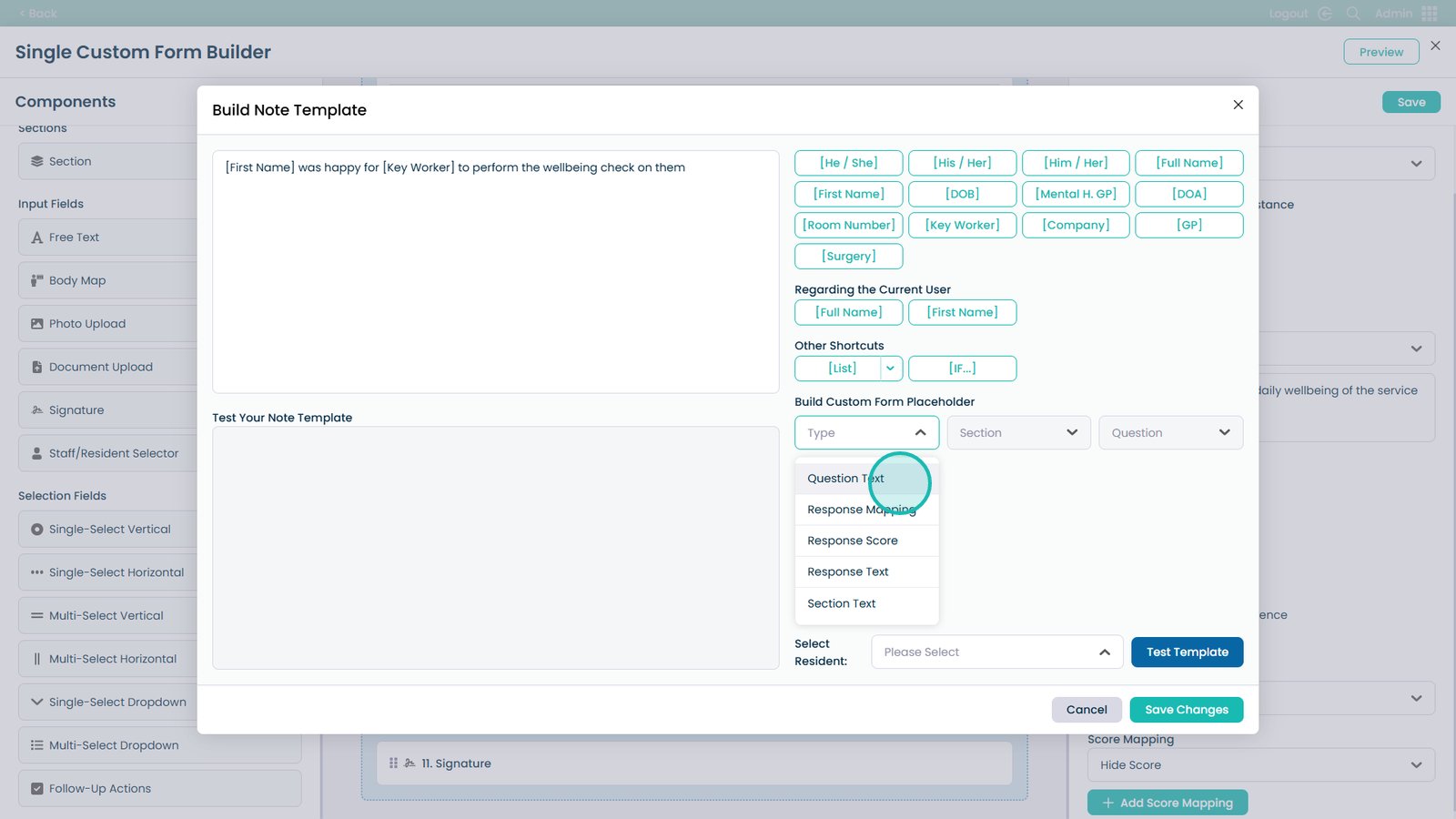Click Save Changes in the dialog
Viewport: 1456px width, 819px height.
click(1186, 710)
